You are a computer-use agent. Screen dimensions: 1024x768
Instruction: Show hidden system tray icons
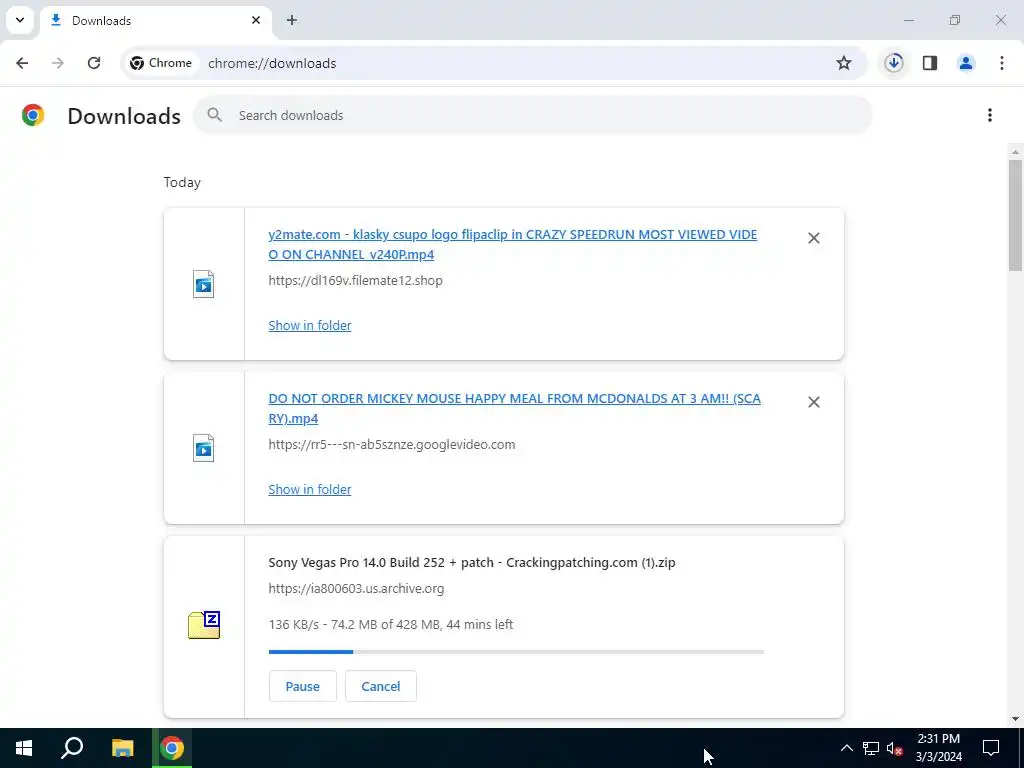pos(846,748)
